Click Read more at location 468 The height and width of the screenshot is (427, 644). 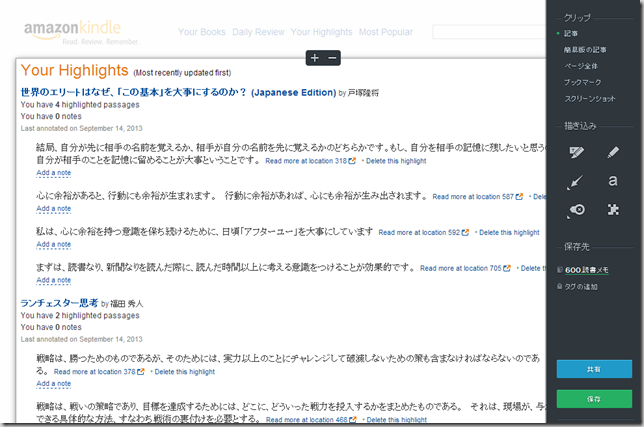click(306, 420)
